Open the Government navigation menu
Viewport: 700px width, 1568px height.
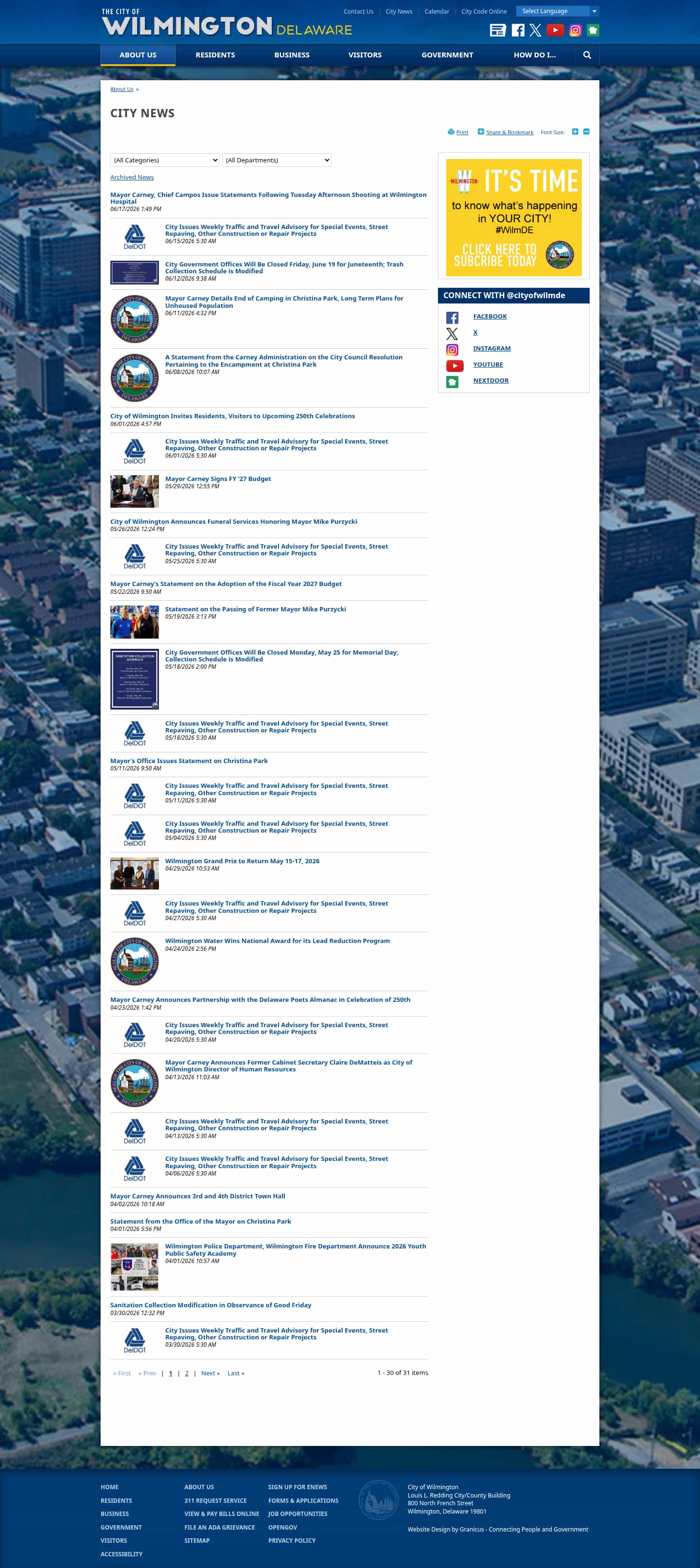447,55
